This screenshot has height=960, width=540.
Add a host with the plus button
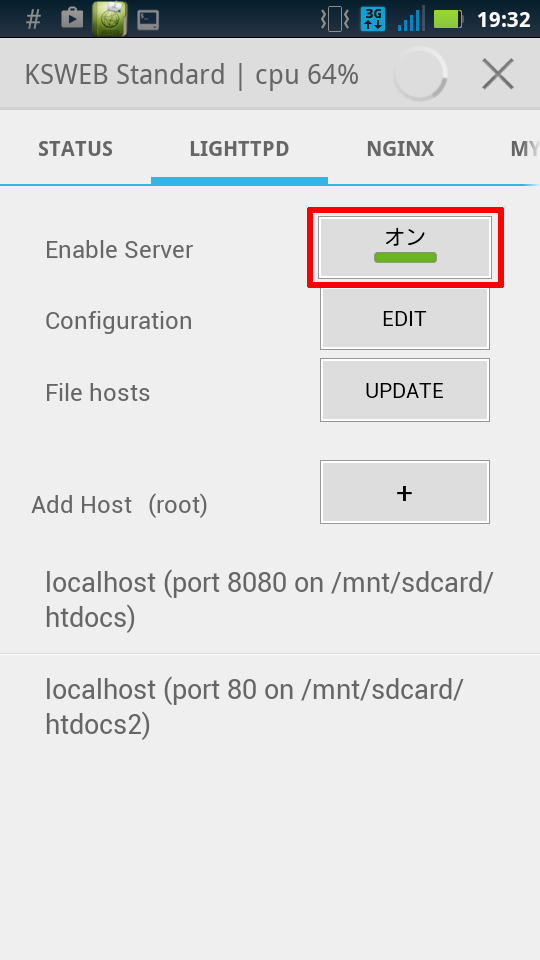coord(405,492)
